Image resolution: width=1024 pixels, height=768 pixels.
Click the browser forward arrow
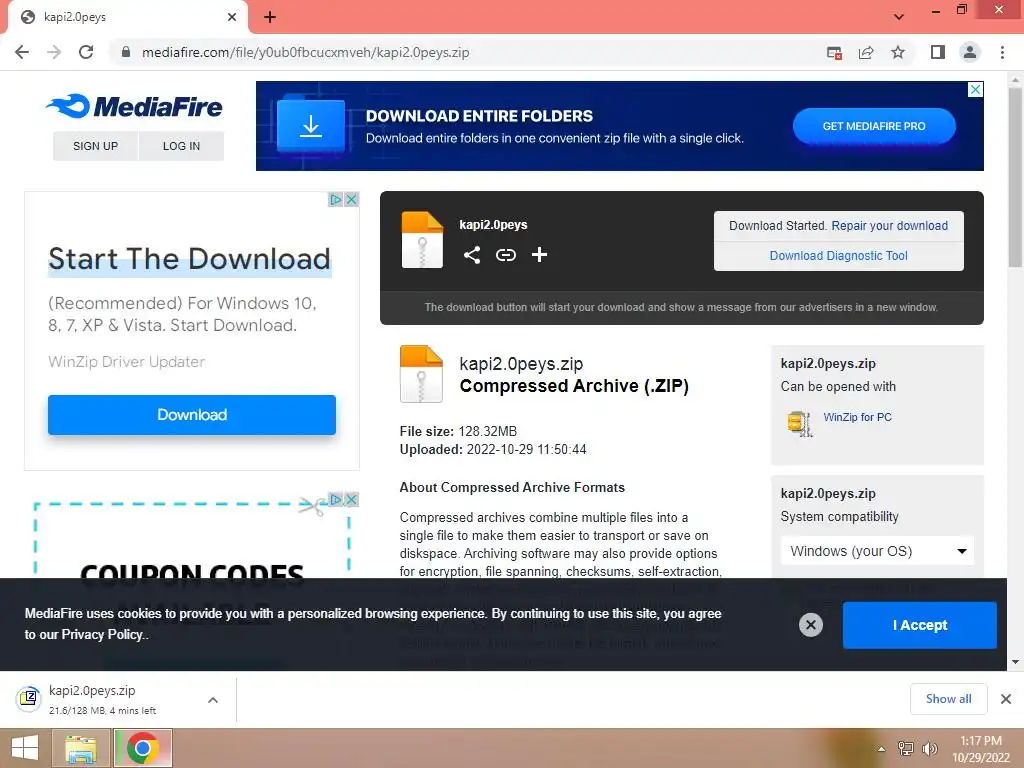[54, 52]
